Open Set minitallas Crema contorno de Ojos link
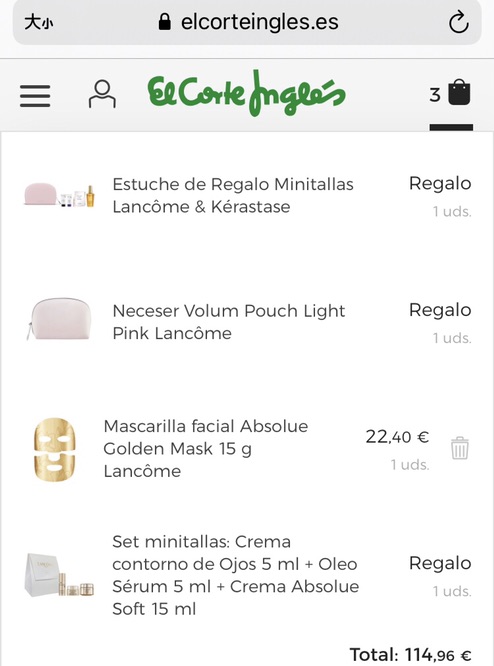The image size is (494, 666). coord(236,575)
